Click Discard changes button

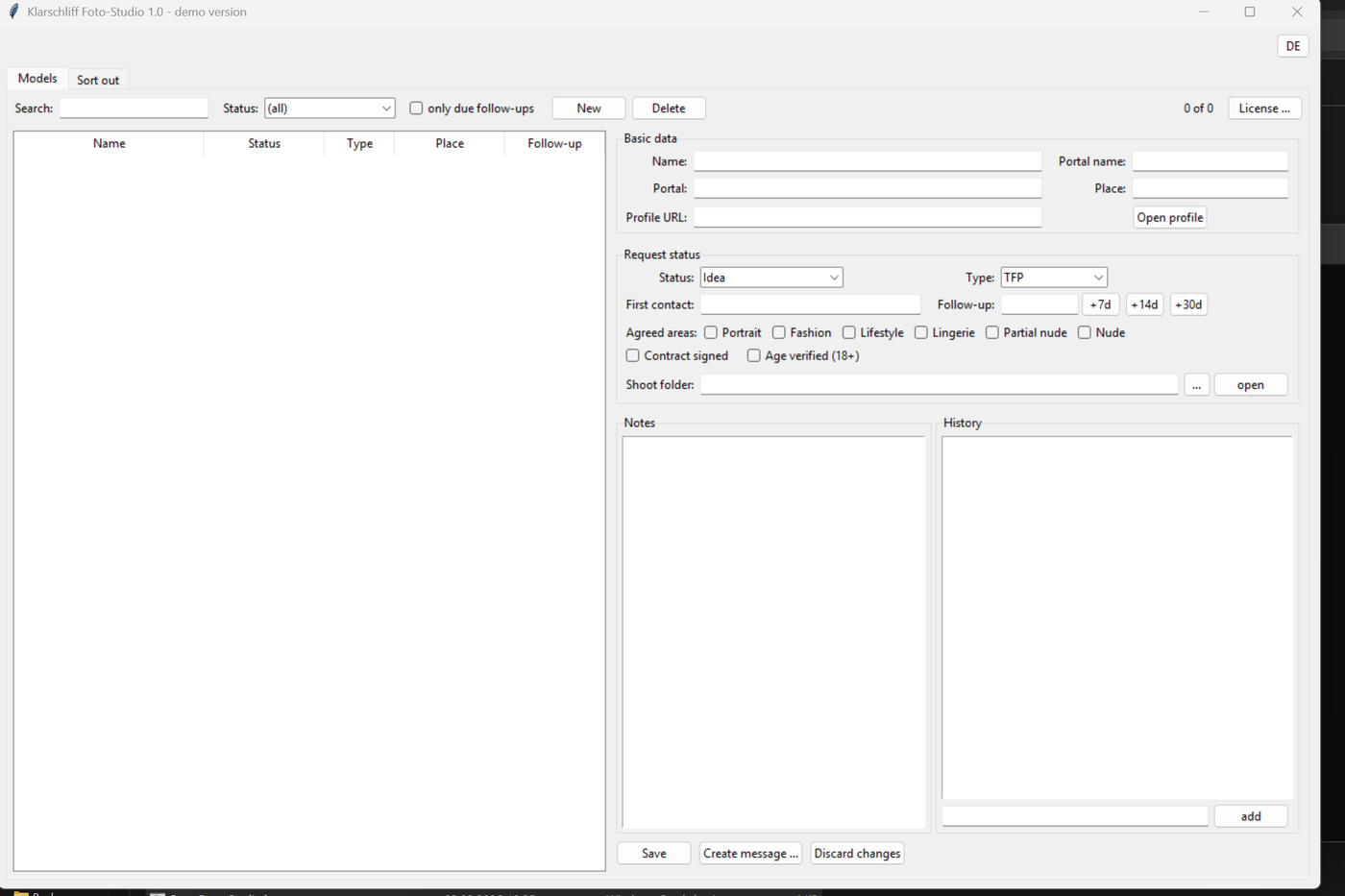pos(857,854)
